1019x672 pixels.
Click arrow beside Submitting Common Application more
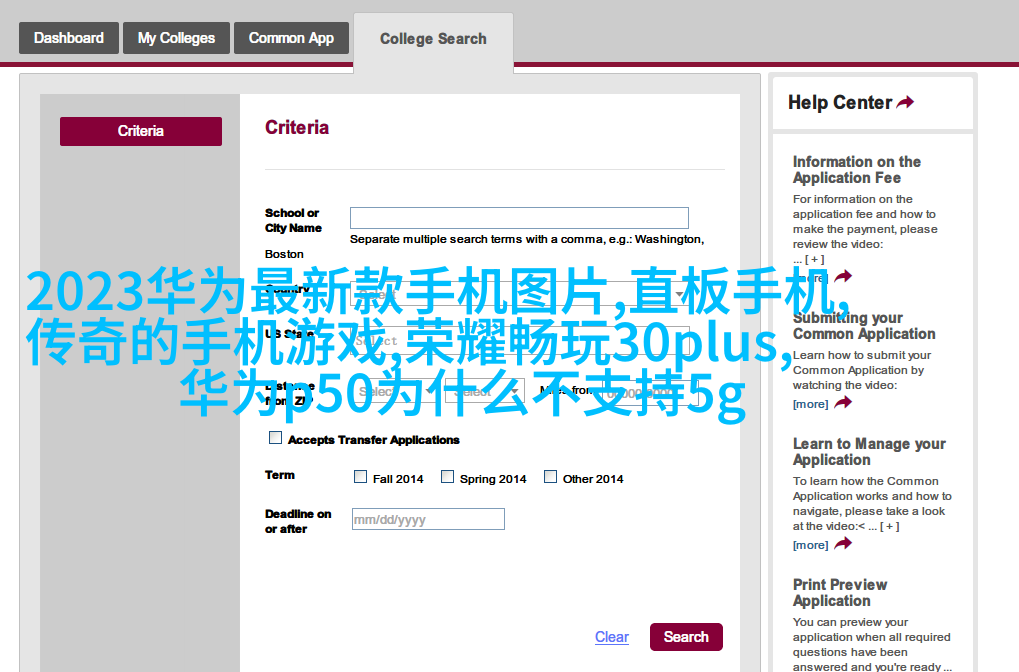click(x=843, y=403)
